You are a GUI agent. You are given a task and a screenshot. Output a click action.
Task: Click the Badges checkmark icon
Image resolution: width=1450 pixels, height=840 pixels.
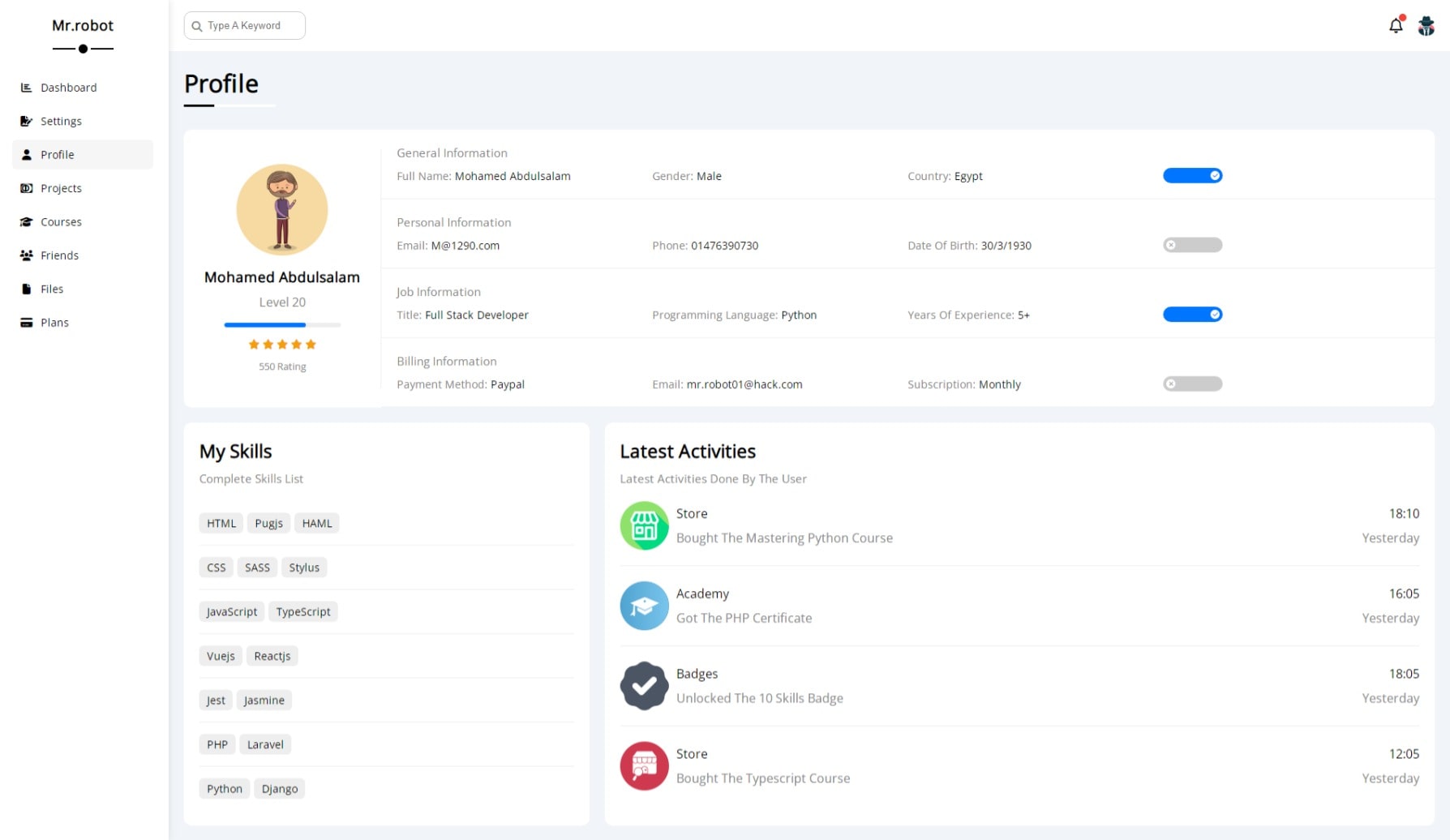coord(644,686)
